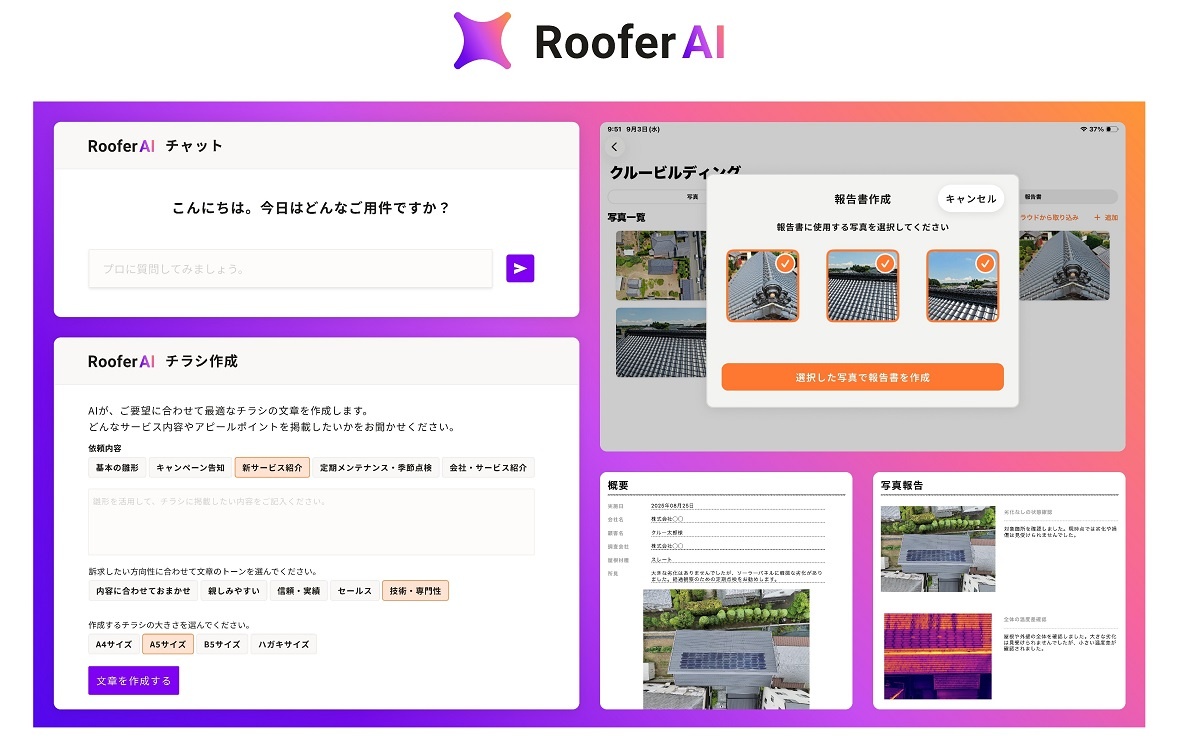
Task: Uncheck the first roof ornament photo
Action: [785, 263]
